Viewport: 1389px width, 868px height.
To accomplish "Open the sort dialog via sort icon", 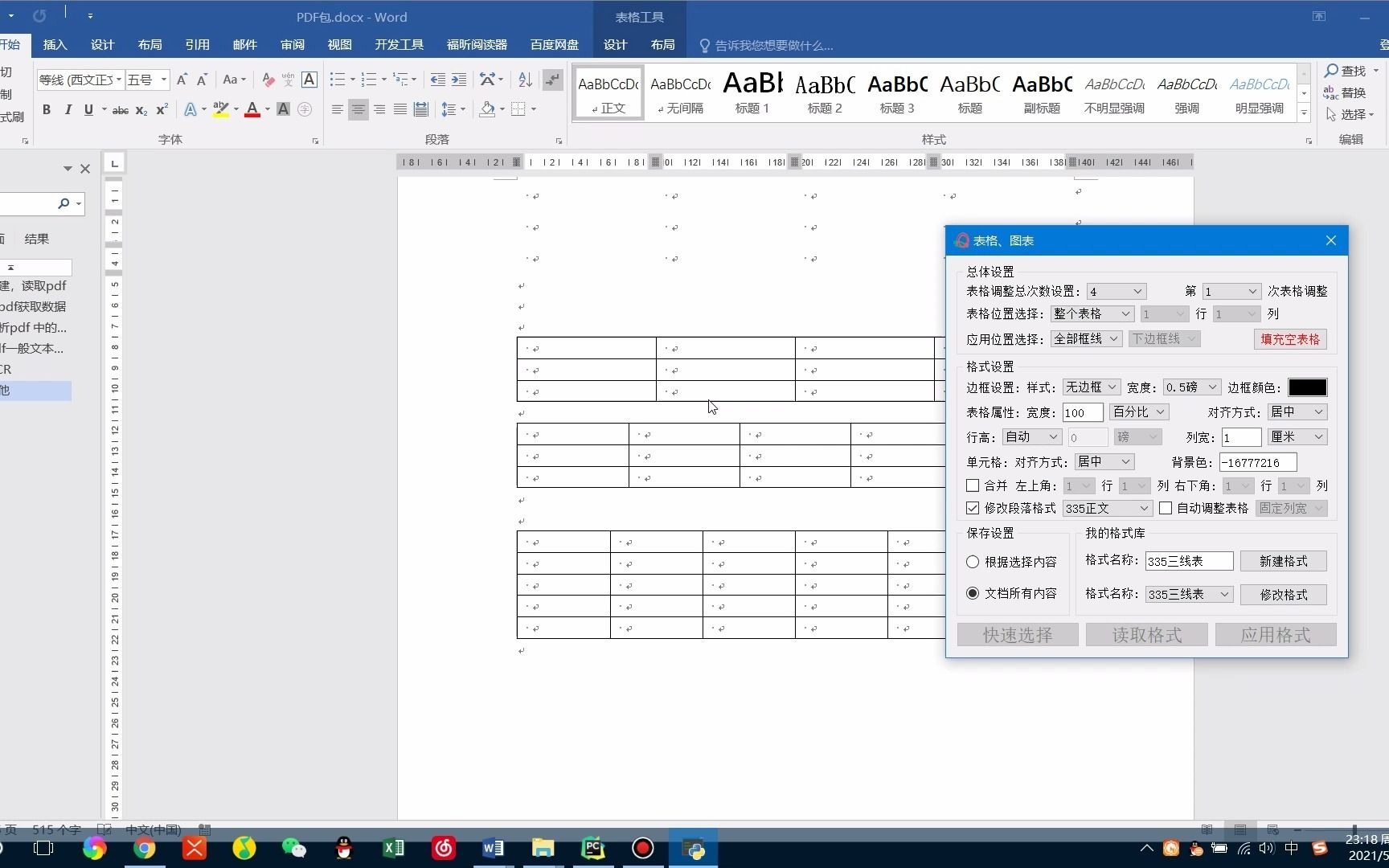I will click(524, 80).
